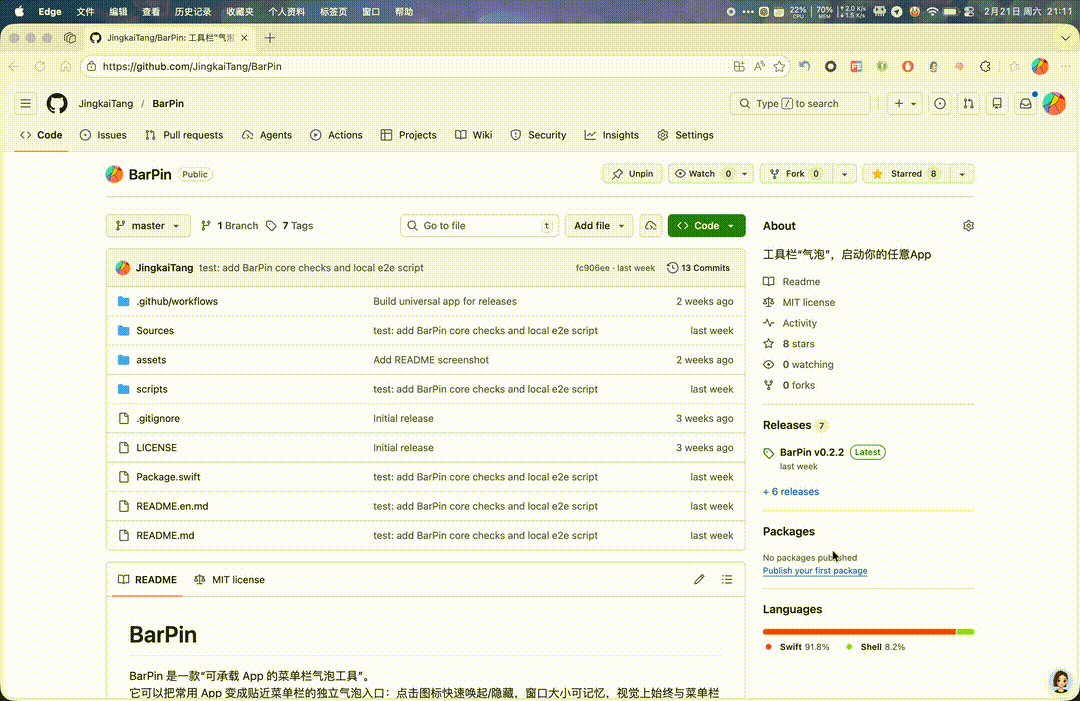This screenshot has height=701, width=1080.
Task: Open the Package.swift file
Action: pos(168,477)
